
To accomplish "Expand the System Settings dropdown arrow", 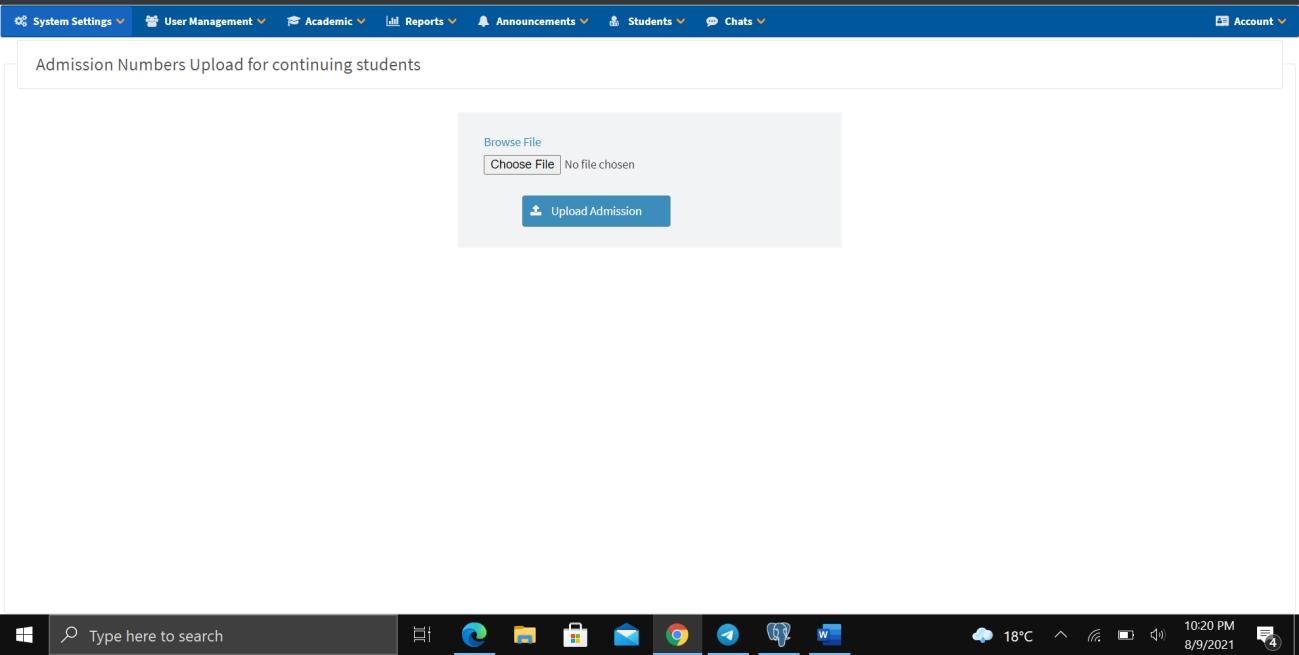I will pos(121,21).
